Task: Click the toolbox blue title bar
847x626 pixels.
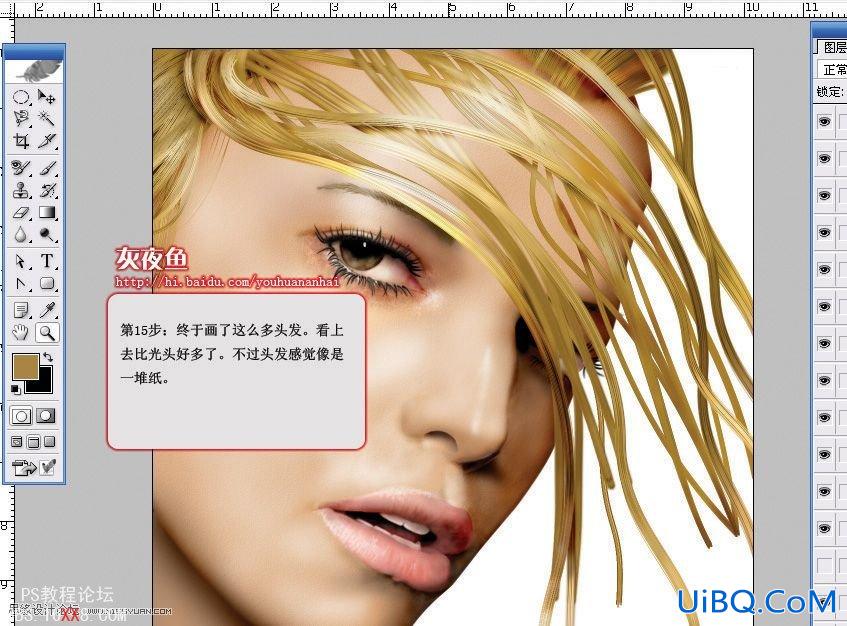Action: pos(35,53)
